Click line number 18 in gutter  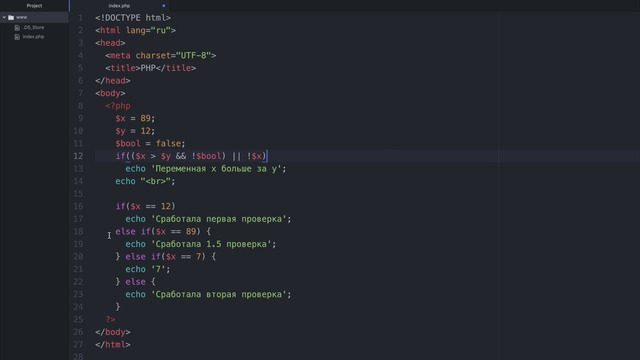78,231
